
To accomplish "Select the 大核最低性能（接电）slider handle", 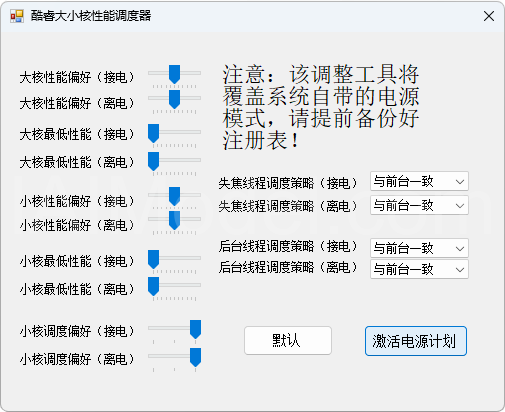I will click(x=153, y=133).
